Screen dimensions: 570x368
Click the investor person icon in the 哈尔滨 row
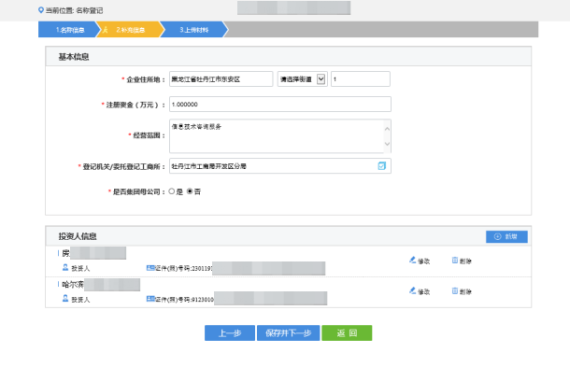click(x=65, y=299)
